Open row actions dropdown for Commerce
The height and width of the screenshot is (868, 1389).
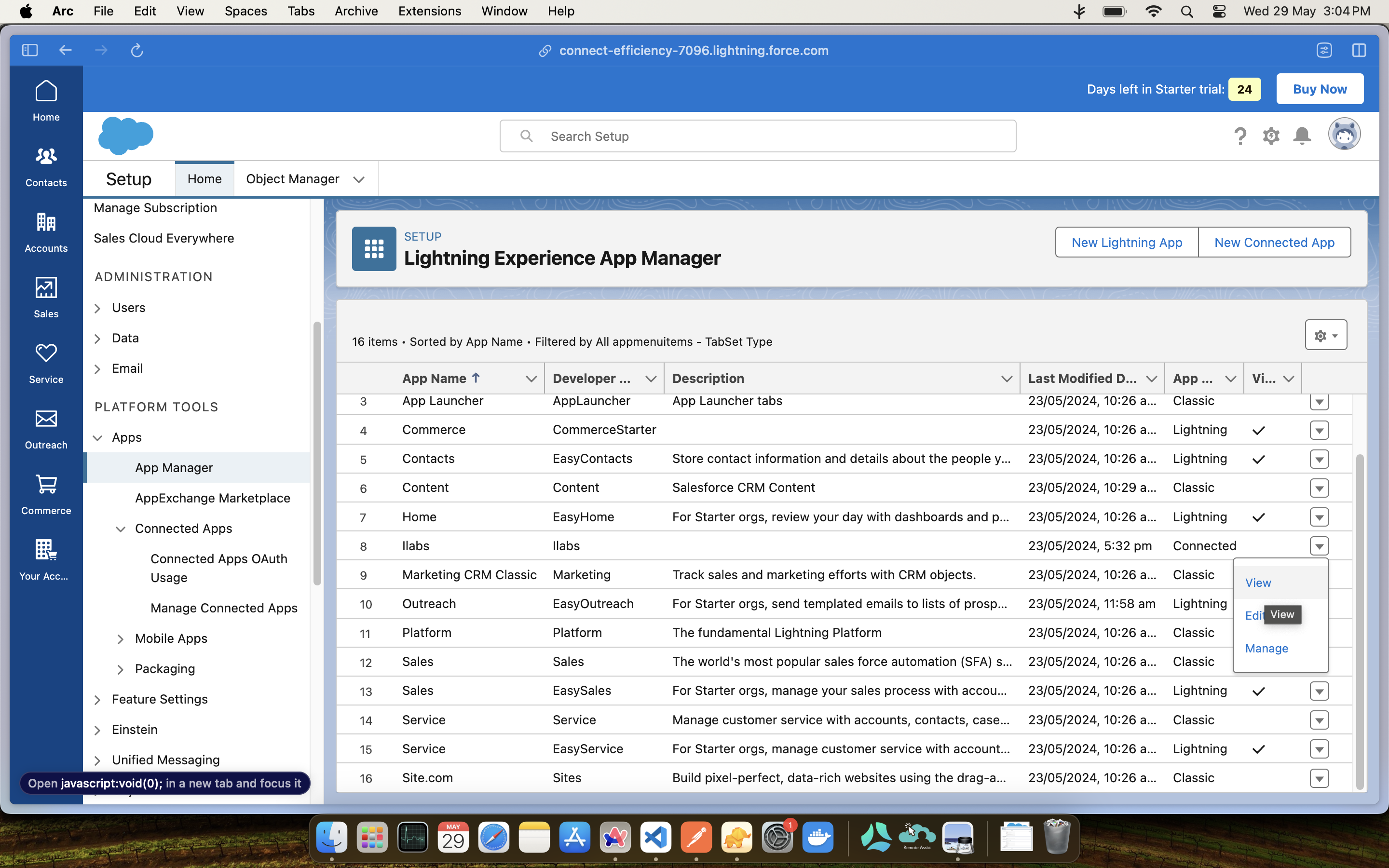click(1319, 430)
